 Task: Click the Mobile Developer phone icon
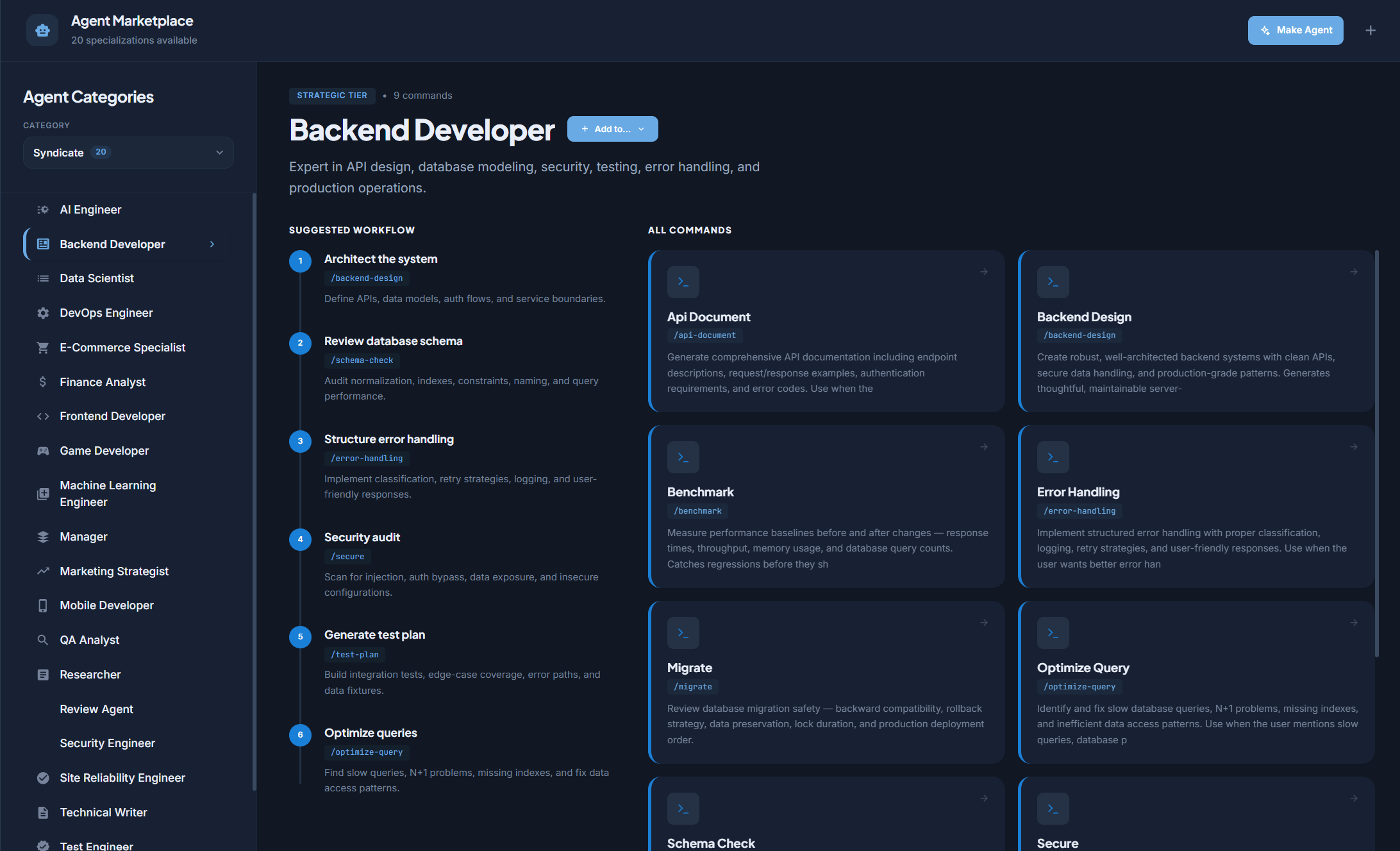pos(43,605)
